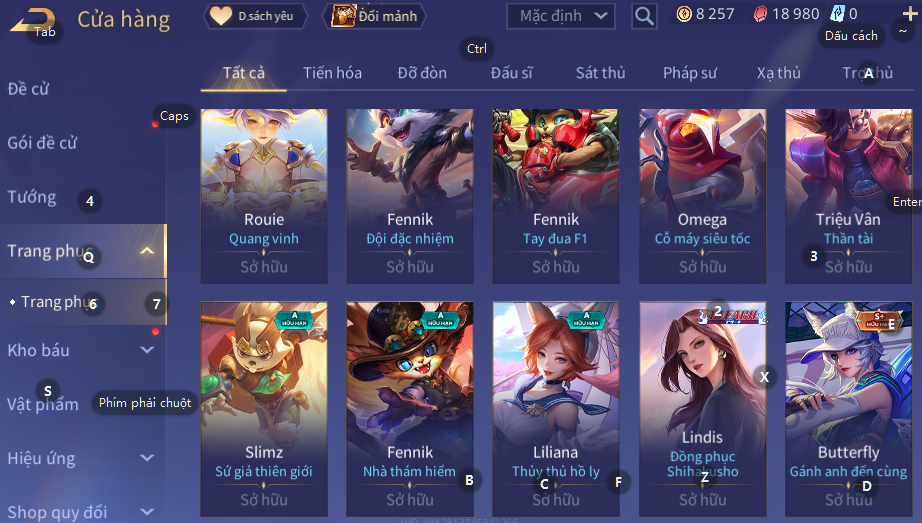Click the heart icon for favorites list
This screenshot has height=523, width=922.
221,16
